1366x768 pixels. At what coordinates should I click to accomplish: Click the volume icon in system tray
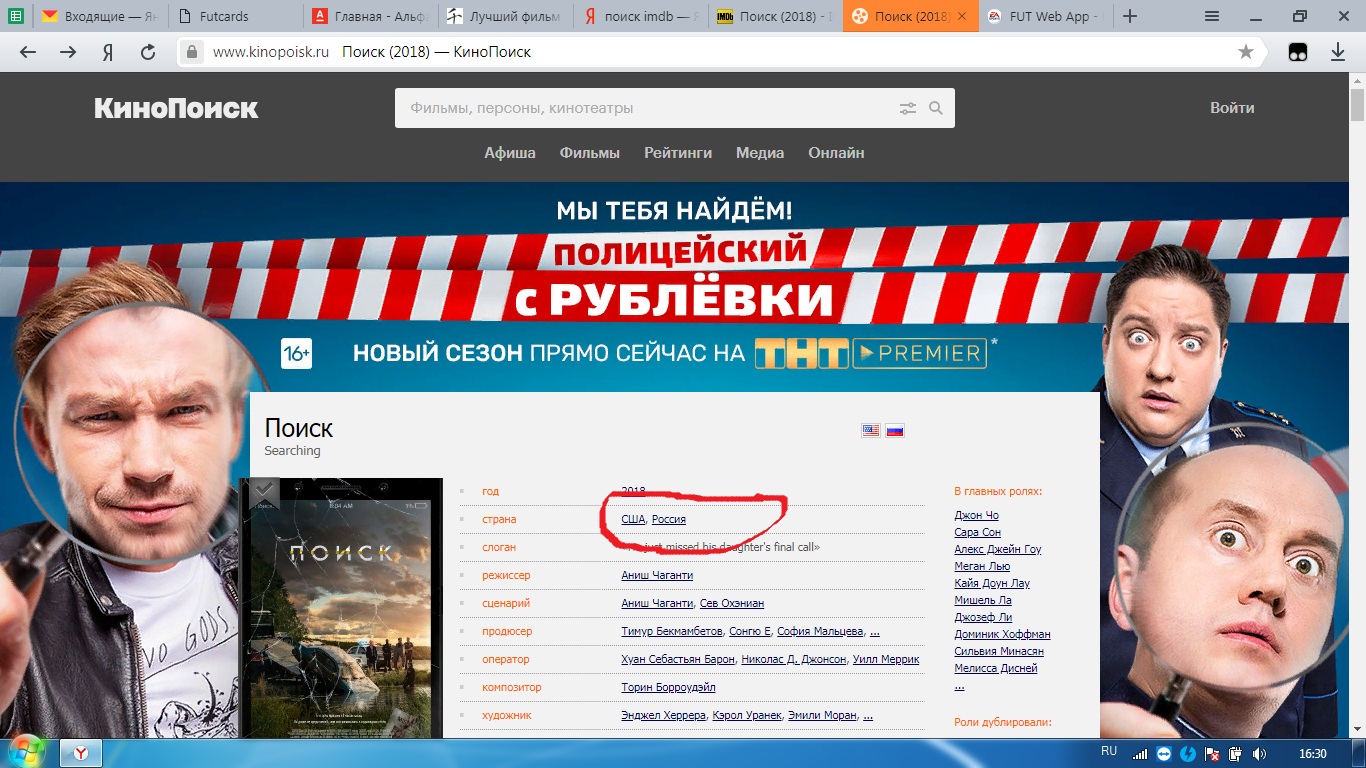(1258, 754)
